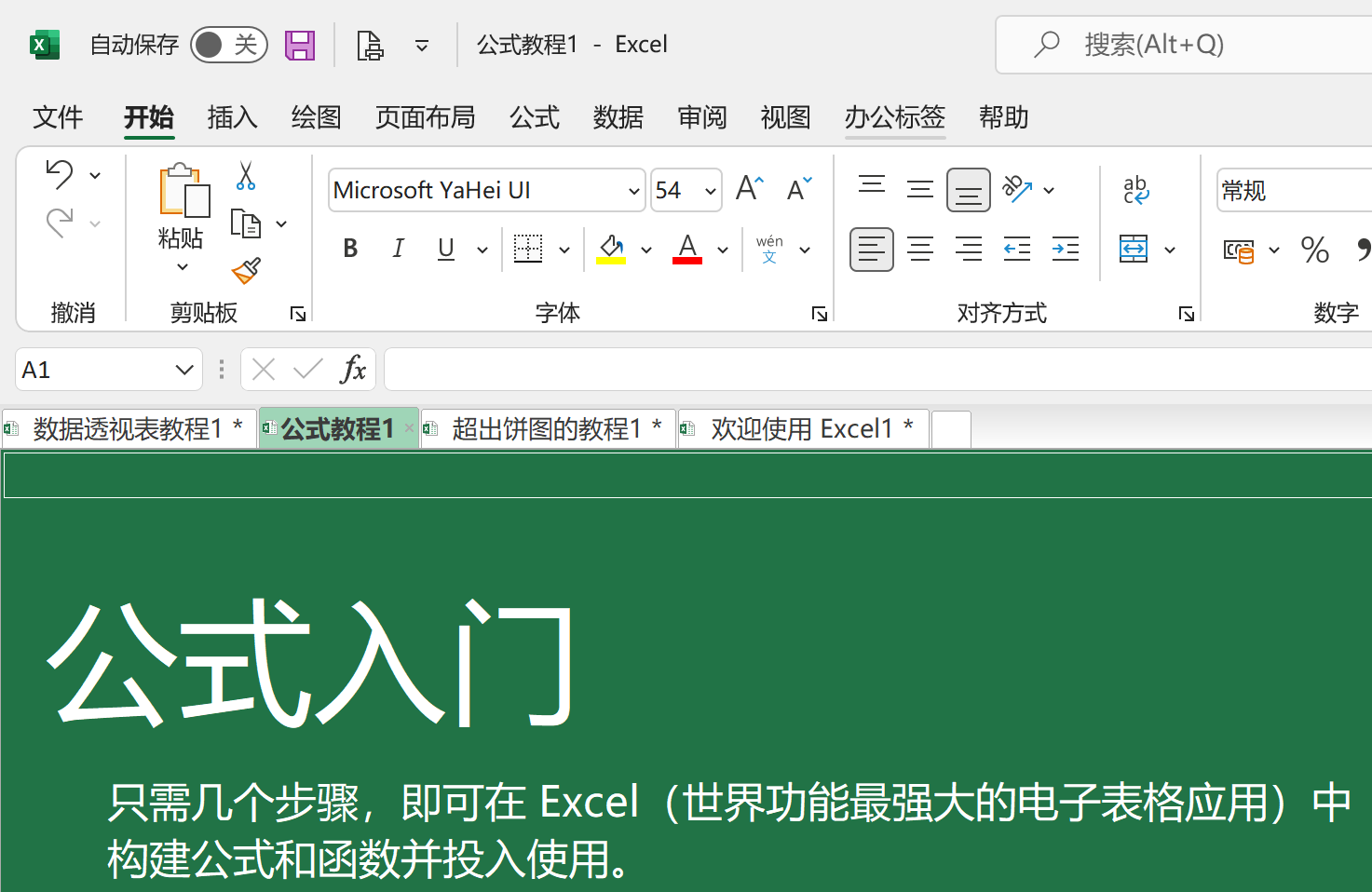The height and width of the screenshot is (892, 1372).
Task: Click the Paste clipboard icon
Action: point(183,191)
